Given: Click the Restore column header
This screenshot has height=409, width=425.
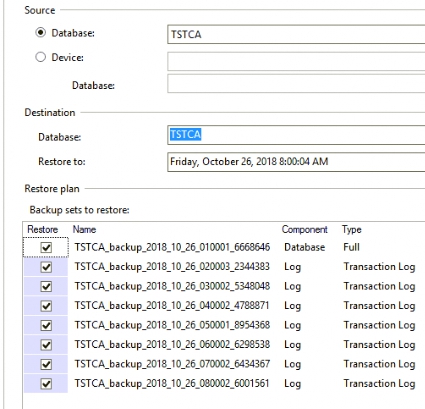Looking at the screenshot, I should click(x=43, y=229).
